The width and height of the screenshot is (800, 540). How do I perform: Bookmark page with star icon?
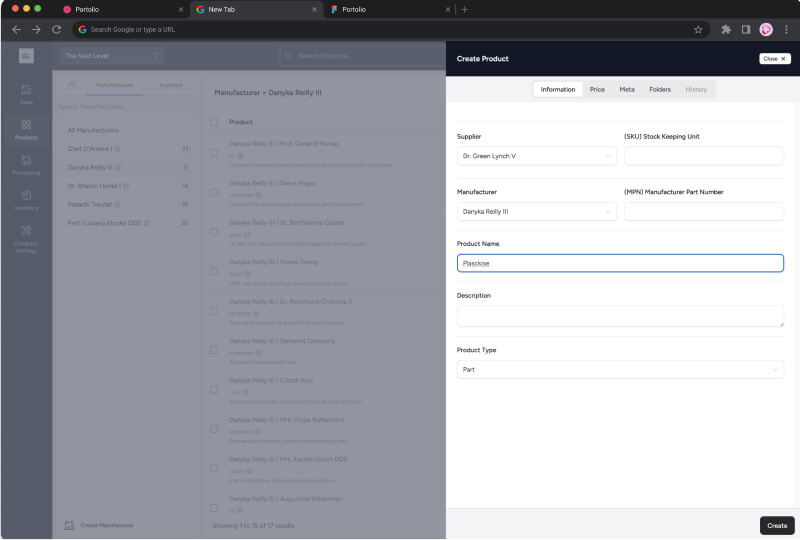click(698, 30)
